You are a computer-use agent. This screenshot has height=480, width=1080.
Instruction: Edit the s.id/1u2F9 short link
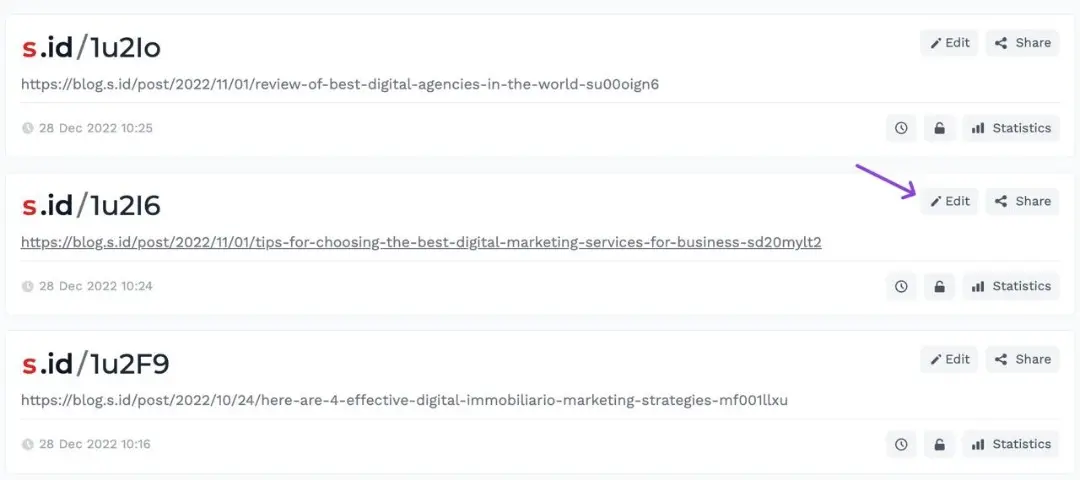[x=949, y=359]
